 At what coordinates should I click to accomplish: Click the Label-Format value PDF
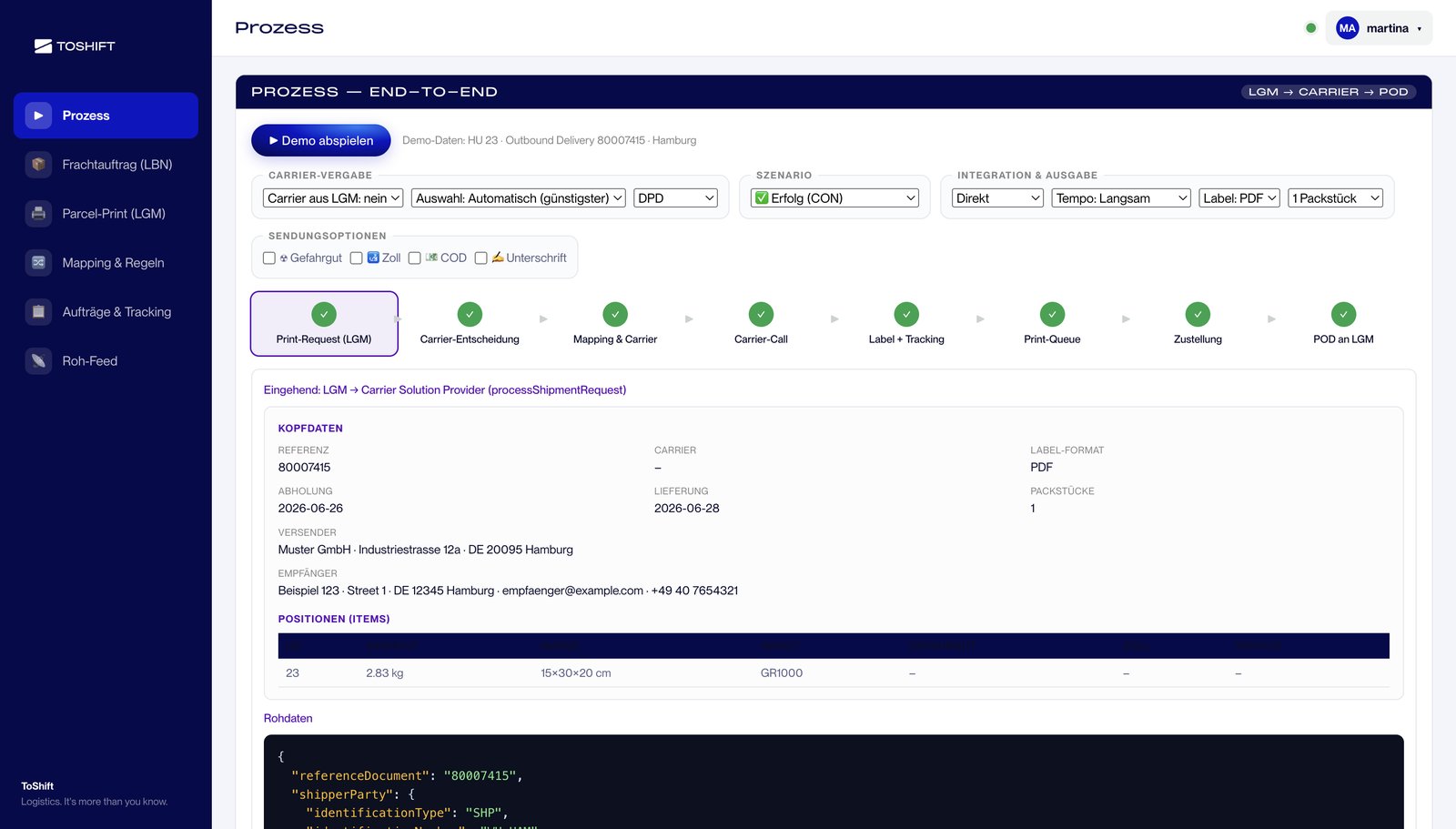pyautogui.click(x=1041, y=468)
